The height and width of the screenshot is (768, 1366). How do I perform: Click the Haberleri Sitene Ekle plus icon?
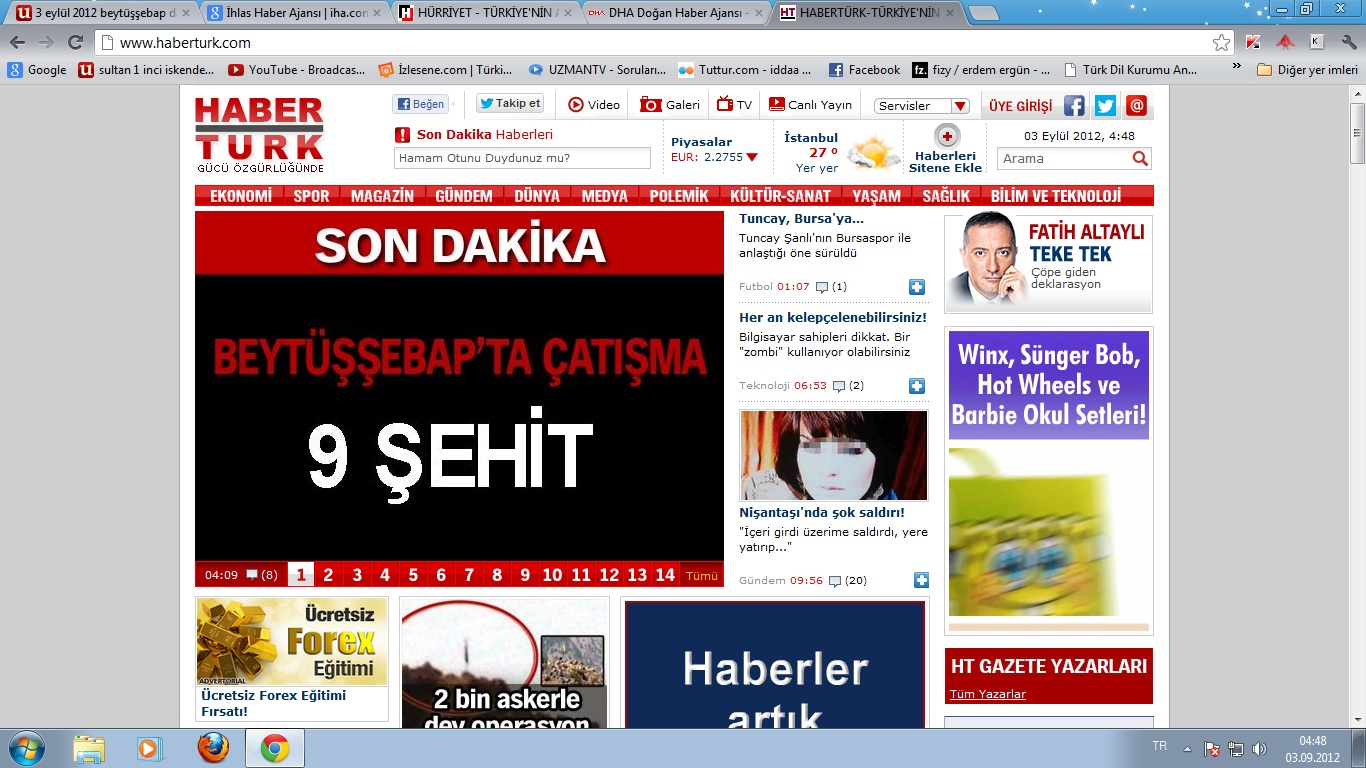(x=946, y=136)
